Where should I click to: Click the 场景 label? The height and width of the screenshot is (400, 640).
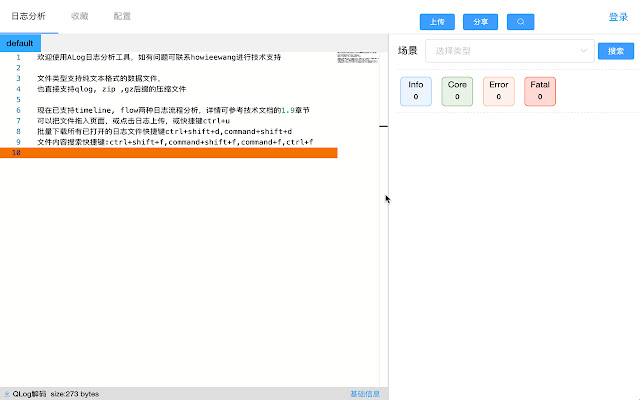(407, 51)
